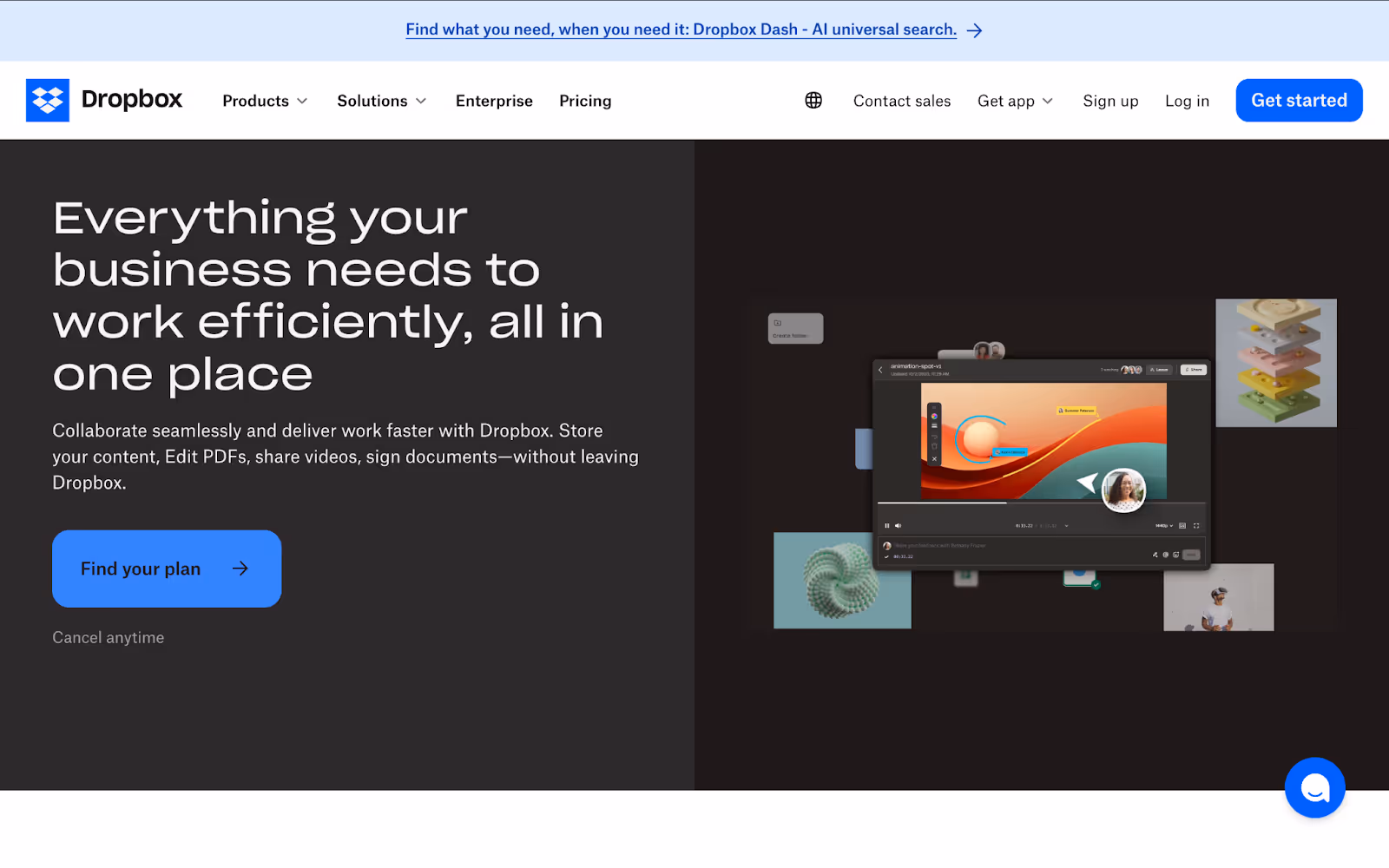Image resolution: width=1389 pixels, height=868 pixels.
Task: Expand the Products dropdown
Action: pos(265,101)
